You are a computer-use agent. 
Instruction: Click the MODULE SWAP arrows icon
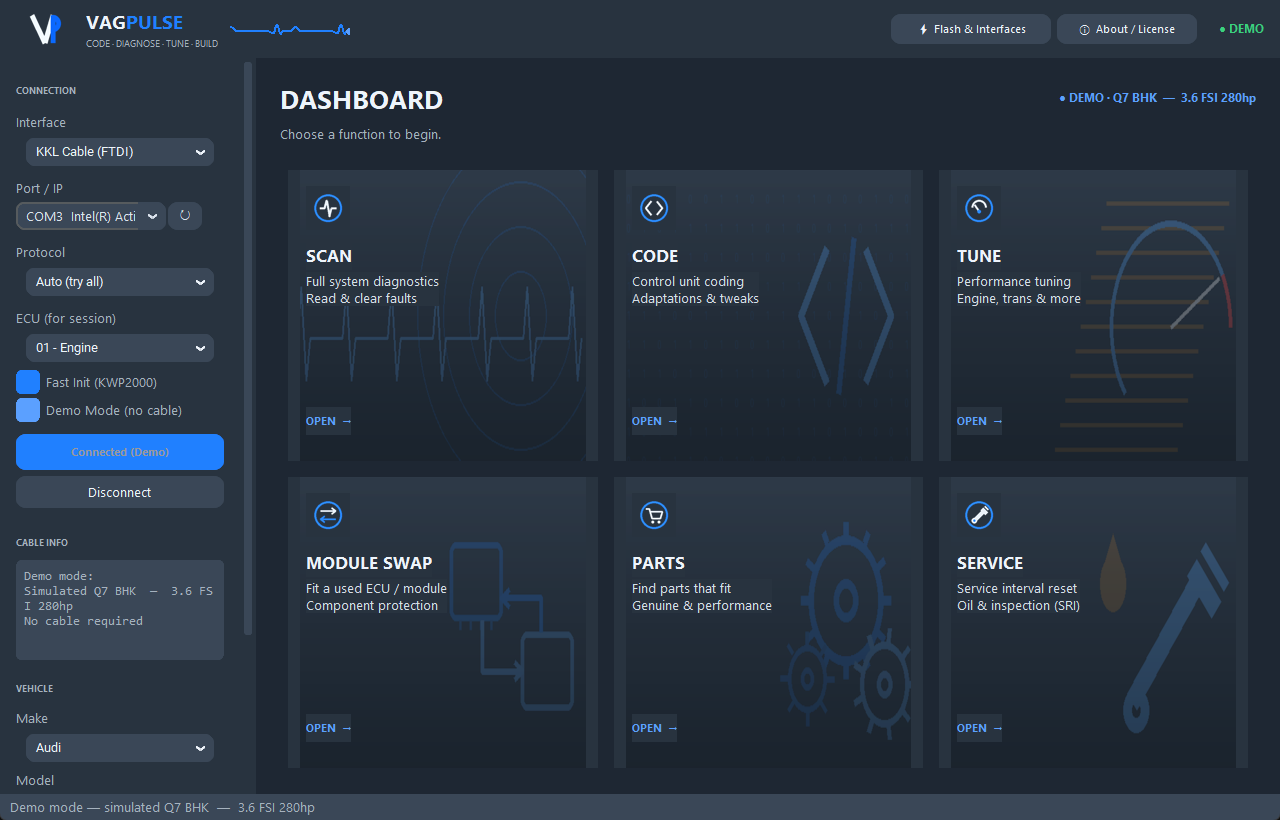(328, 515)
